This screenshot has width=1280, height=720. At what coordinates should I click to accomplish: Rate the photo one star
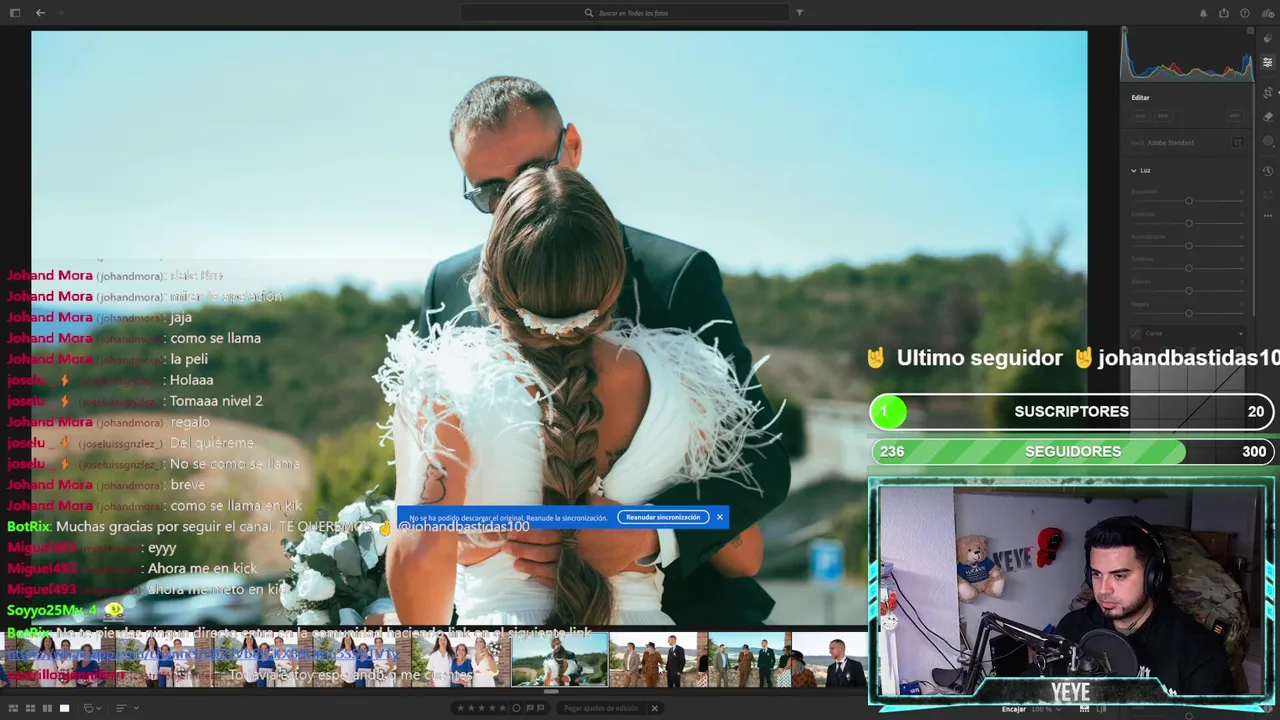[460, 708]
